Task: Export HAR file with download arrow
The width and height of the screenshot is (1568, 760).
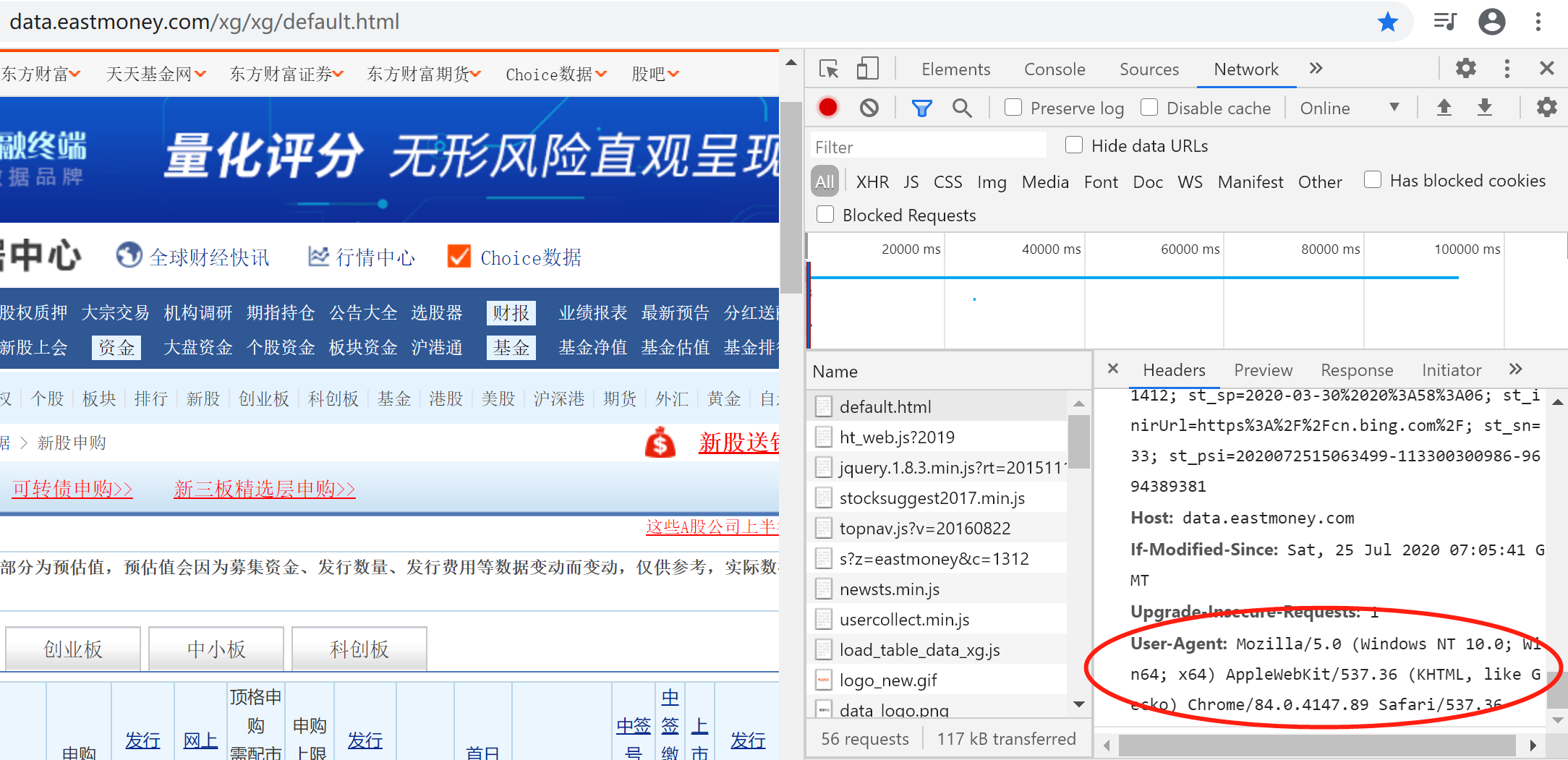Action: (1485, 108)
